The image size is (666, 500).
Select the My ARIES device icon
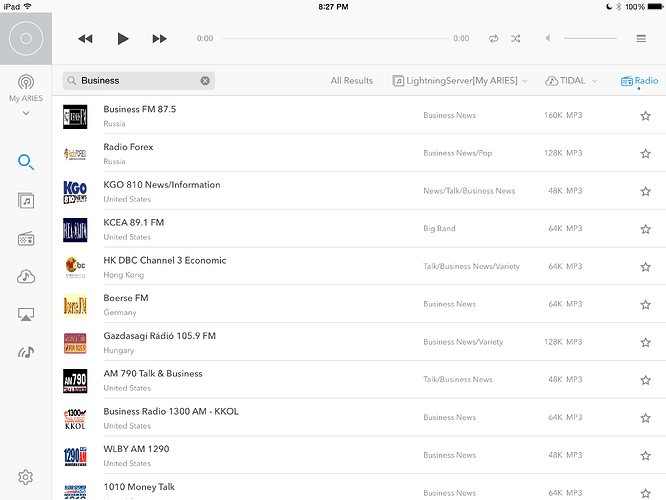[26, 82]
